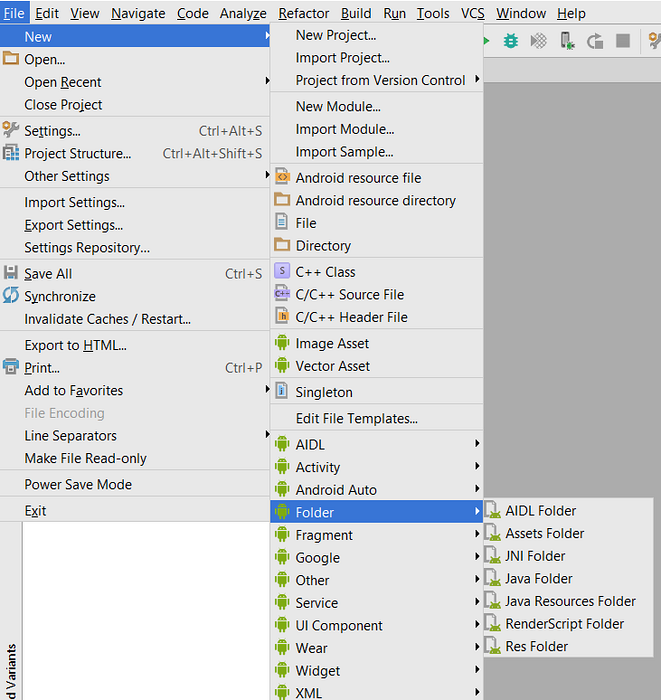Open the Refactor menu
661x700 pixels.
pyautogui.click(x=303, y=13)
